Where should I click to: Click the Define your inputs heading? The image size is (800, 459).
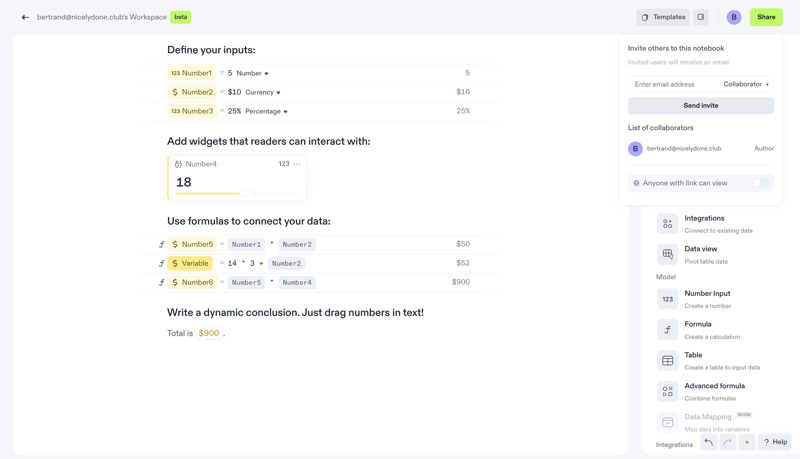point(211,50)
